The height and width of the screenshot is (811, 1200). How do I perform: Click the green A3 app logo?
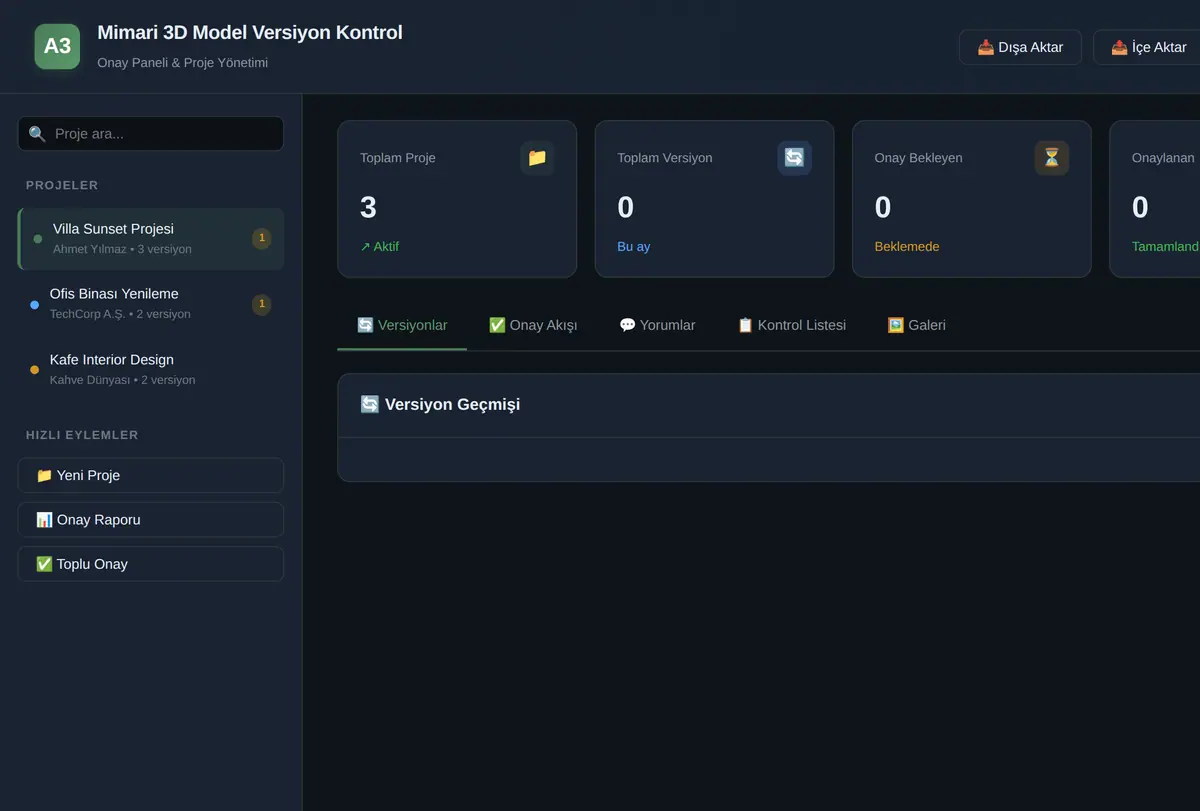57,46
